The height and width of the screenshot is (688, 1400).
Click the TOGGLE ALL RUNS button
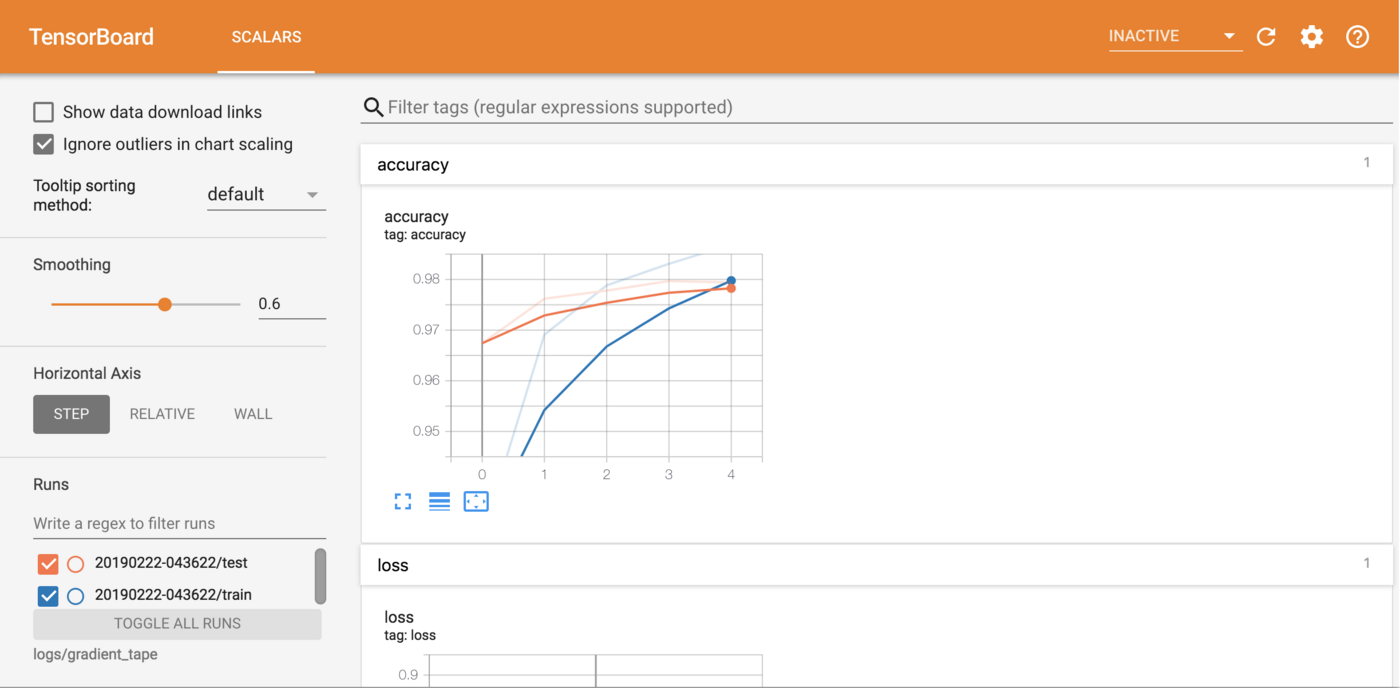point(177,623)
